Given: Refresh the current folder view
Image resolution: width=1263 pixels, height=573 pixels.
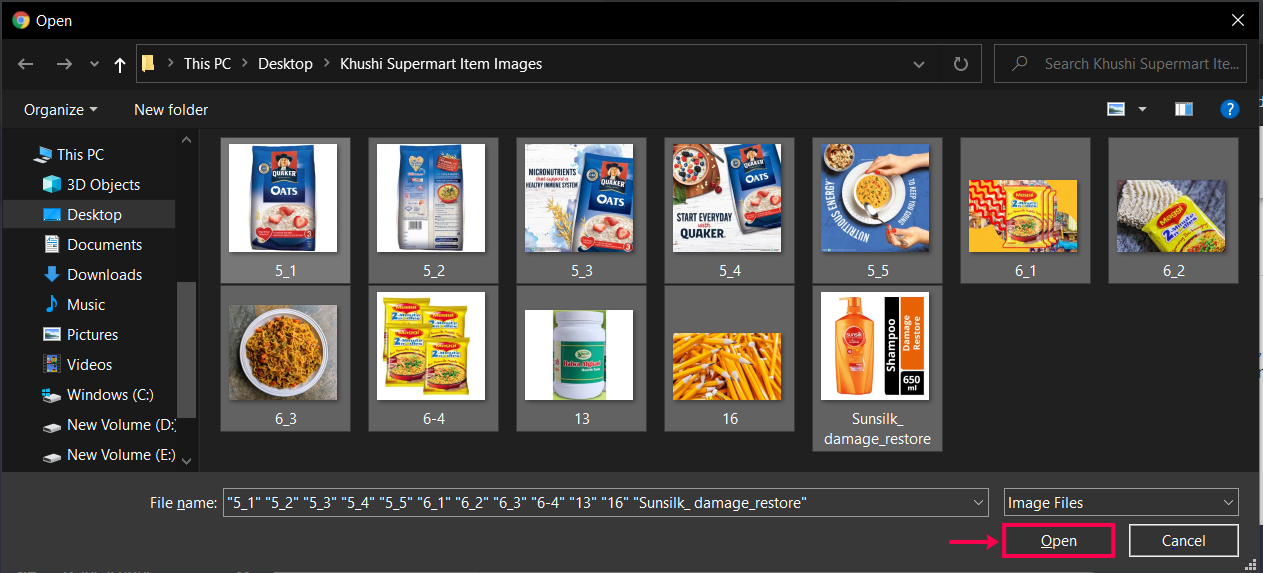Looking at the screenshot, I should [960, 64].
